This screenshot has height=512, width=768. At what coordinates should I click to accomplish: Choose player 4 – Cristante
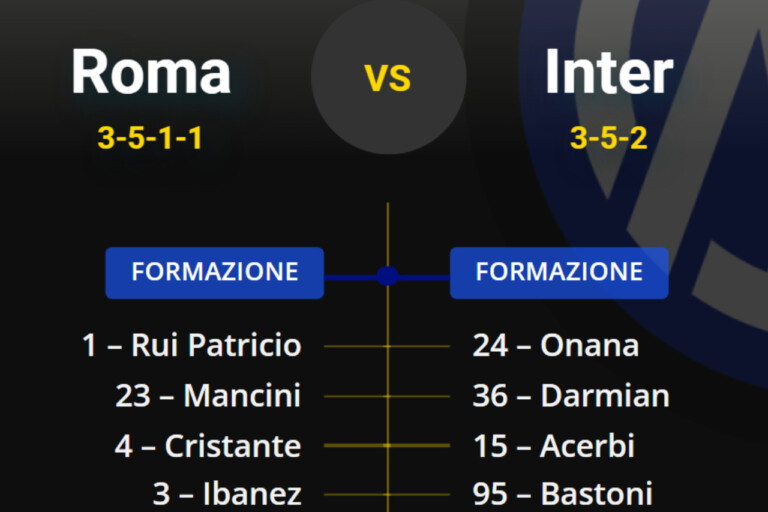click(x=207, y=445)
